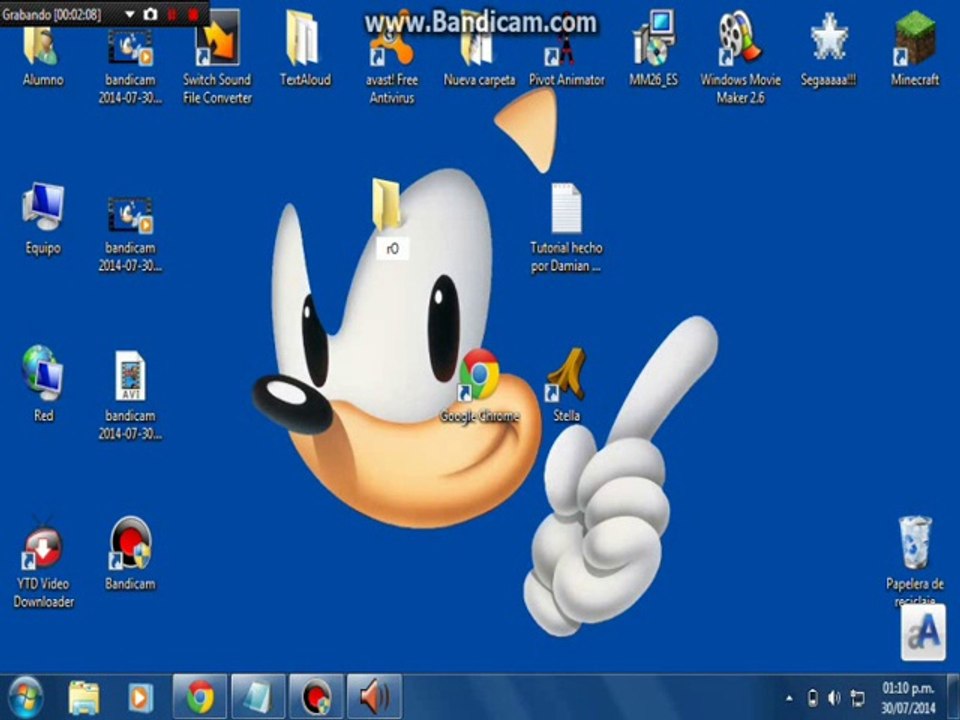Open YTD Video Downloader shortcut
The width and height of the screenshot is (960, 720).
click(43, 562)
